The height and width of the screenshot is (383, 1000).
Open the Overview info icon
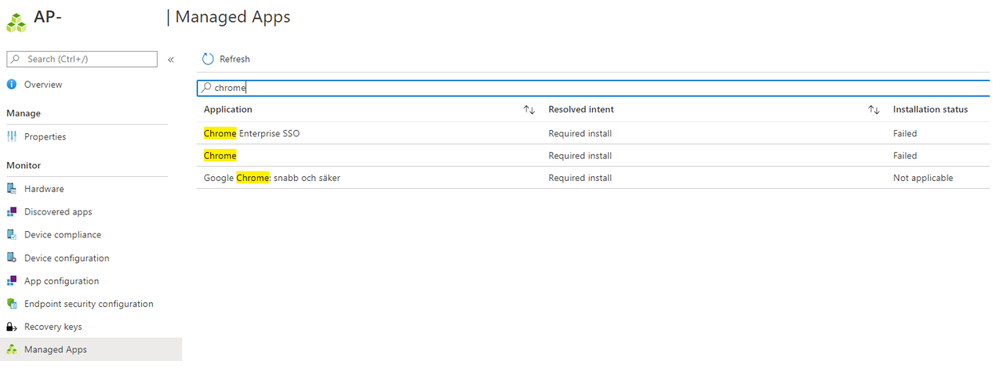(11, 85)
